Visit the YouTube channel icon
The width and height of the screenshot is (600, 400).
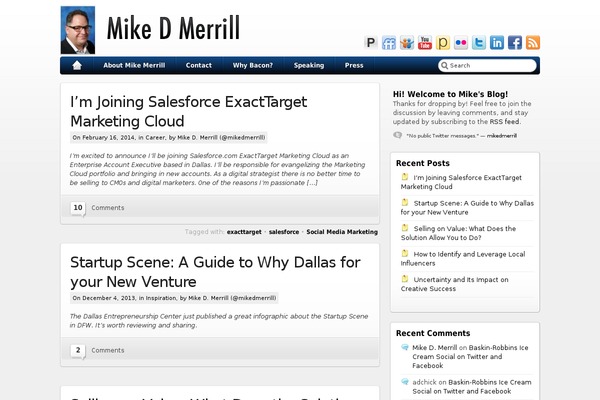point(425,42)
